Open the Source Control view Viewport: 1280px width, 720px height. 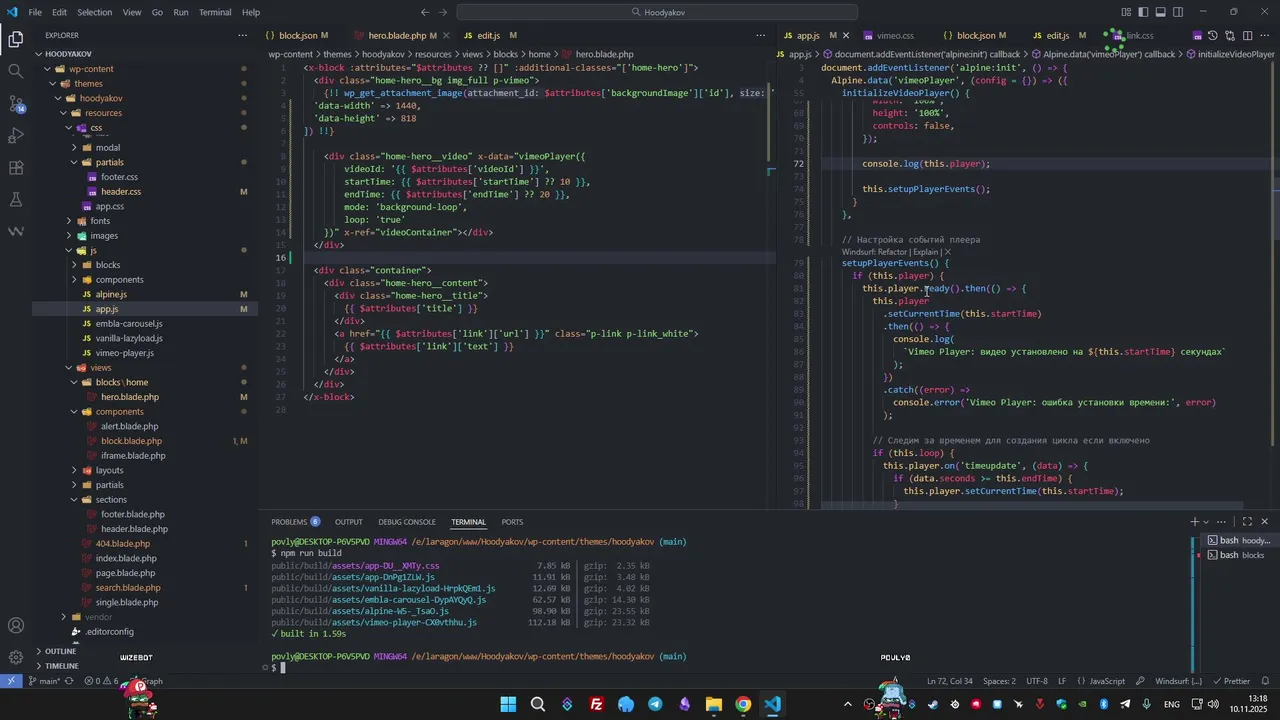15,103
